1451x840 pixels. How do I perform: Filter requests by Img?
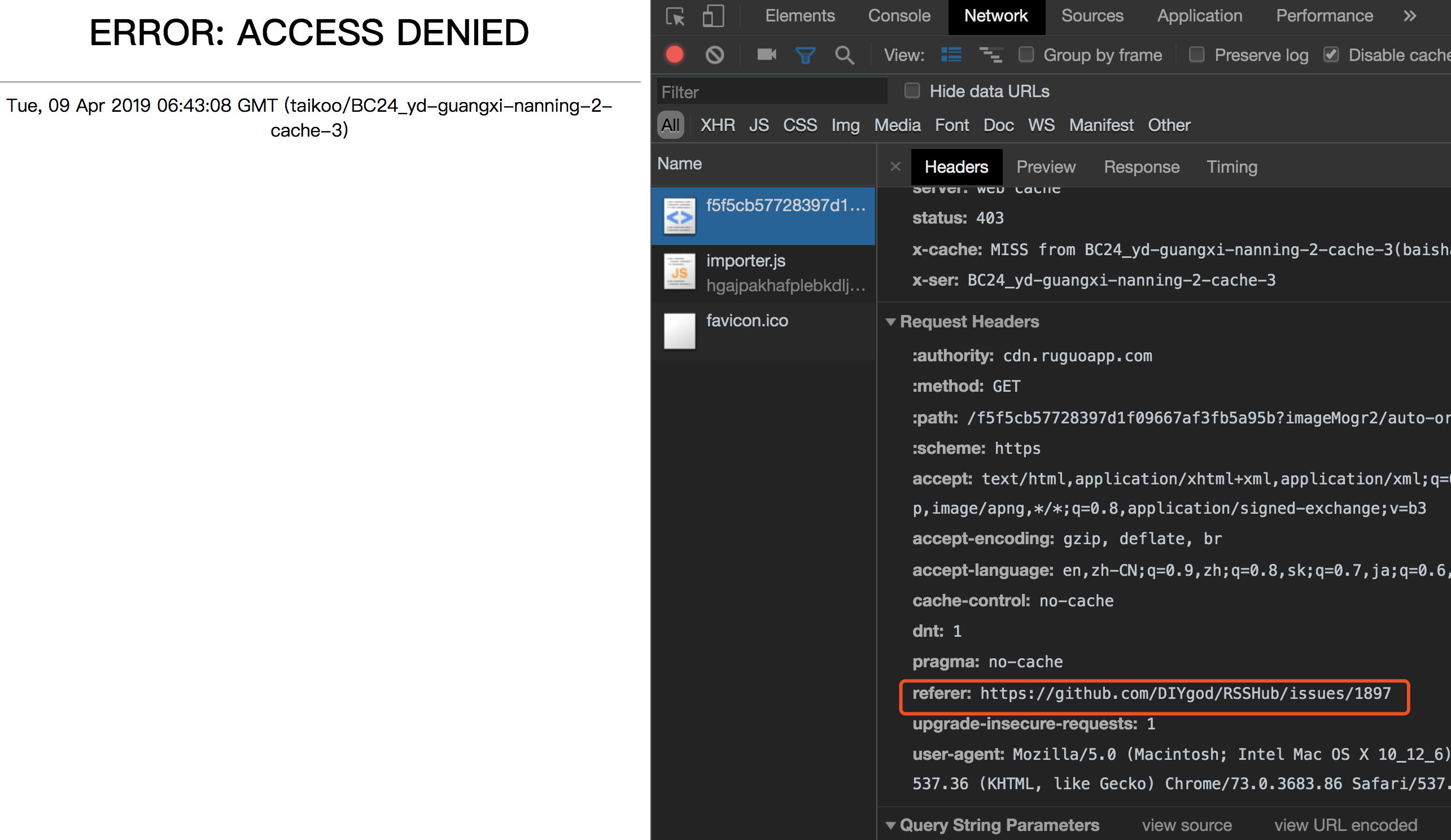click(845, 125)
